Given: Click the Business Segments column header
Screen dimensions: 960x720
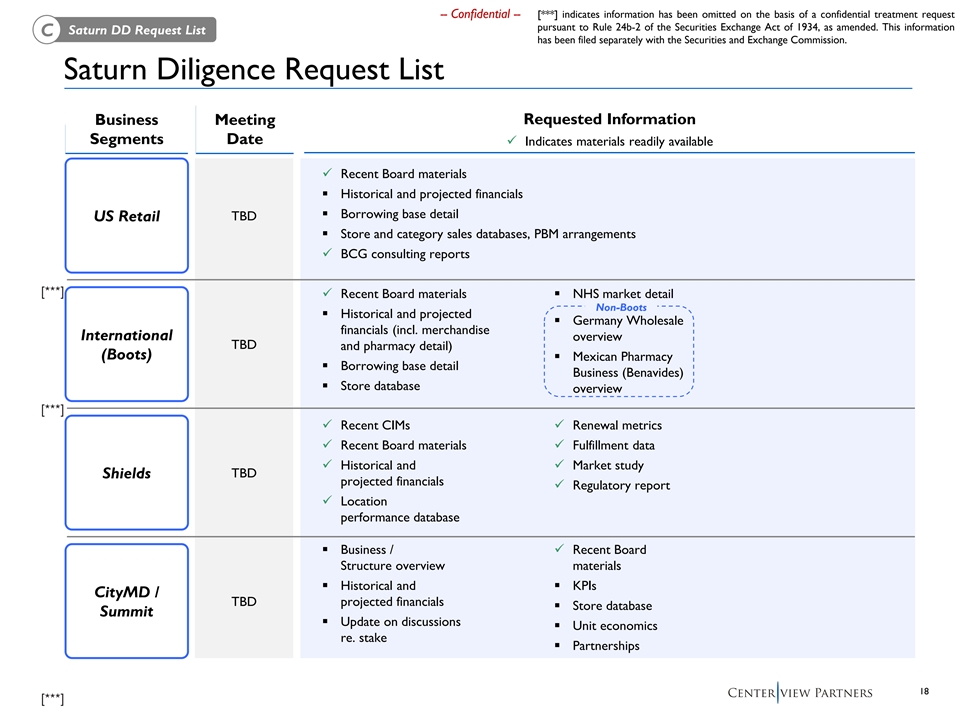Looking at the screenshot, I should (127, 129).
